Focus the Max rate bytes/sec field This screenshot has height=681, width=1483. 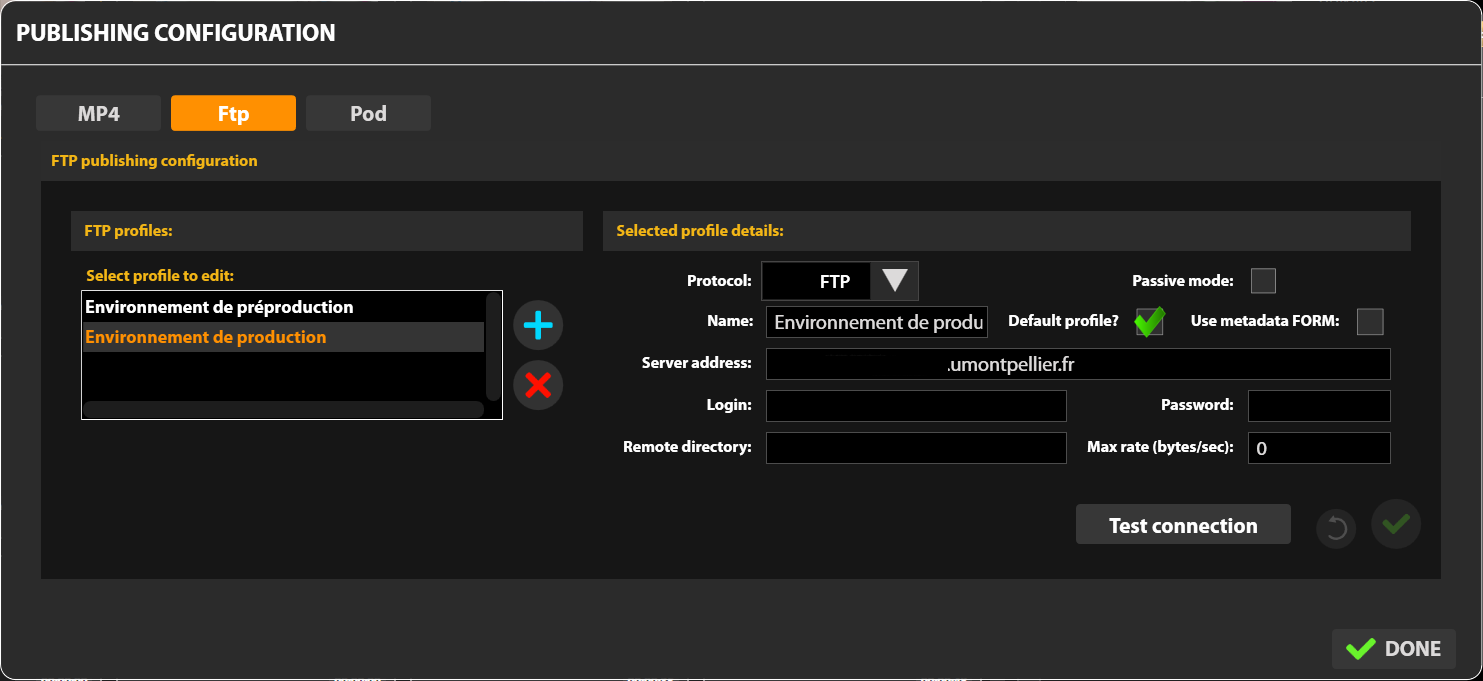pyautogui.click(x=1318, y=449)
